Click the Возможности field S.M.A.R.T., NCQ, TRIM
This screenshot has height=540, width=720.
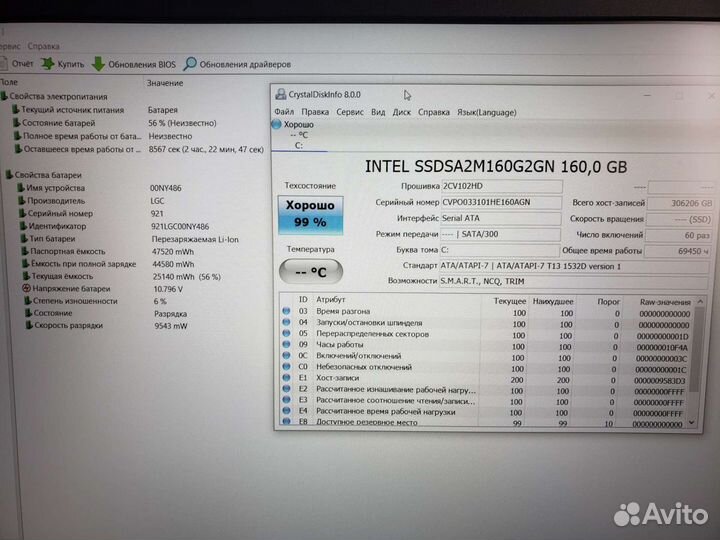(x=574, y=281)
